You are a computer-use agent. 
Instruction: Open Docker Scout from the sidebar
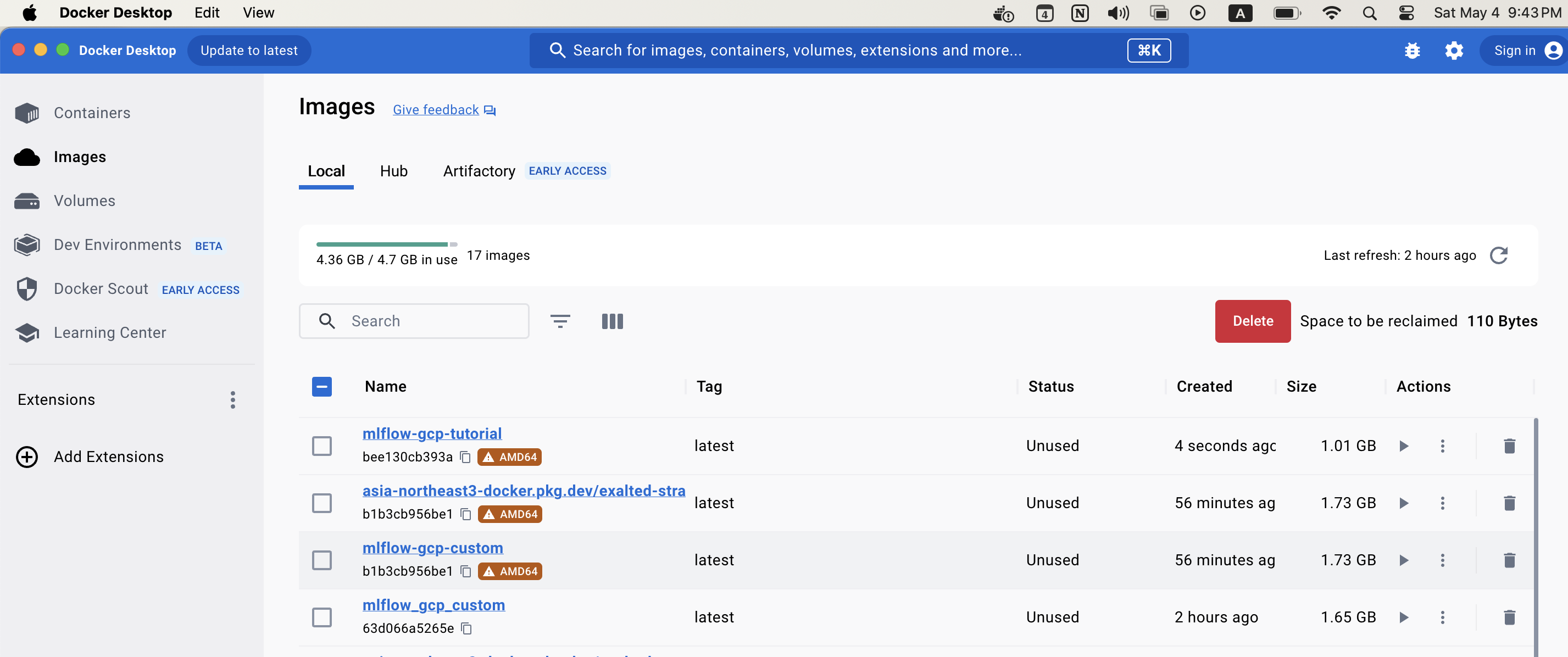click(101, 289)
